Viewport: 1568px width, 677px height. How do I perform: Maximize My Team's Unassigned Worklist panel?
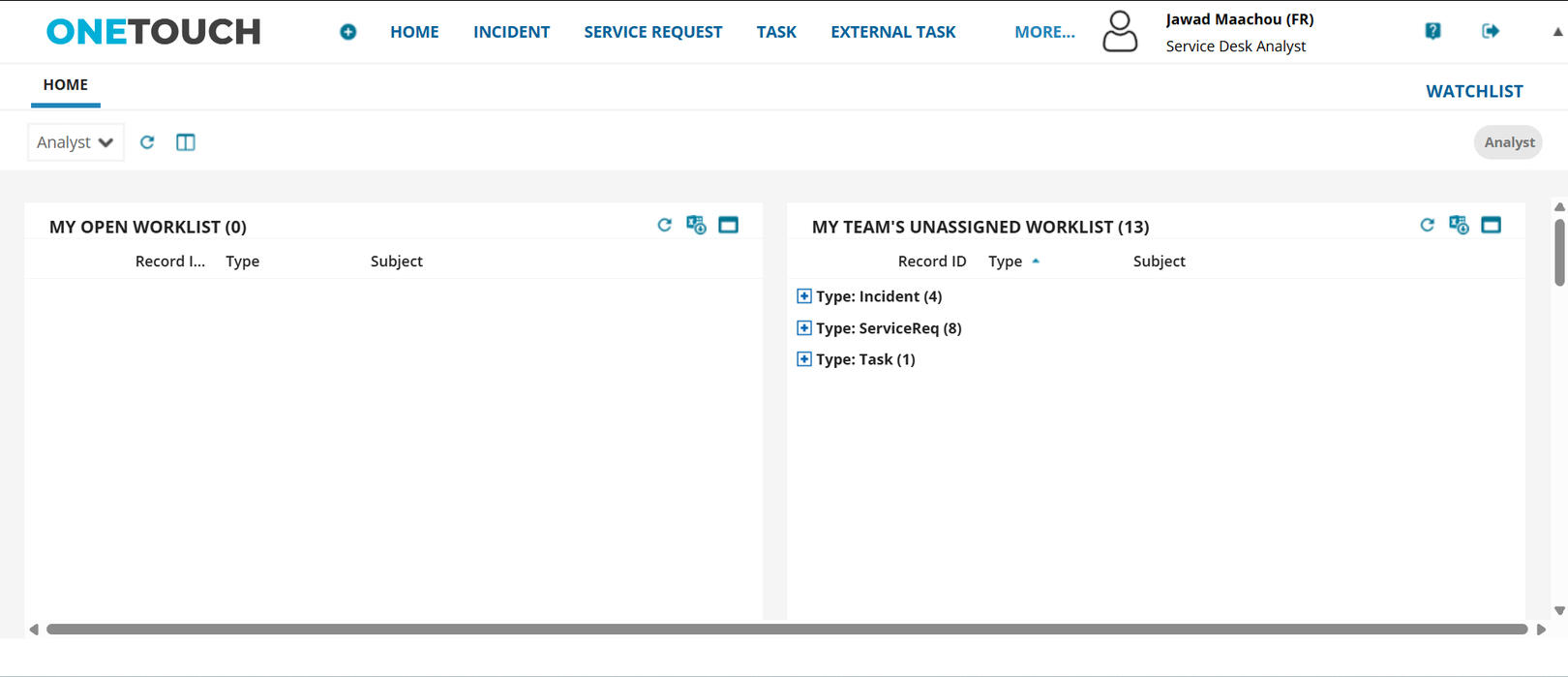(1492, 225)
